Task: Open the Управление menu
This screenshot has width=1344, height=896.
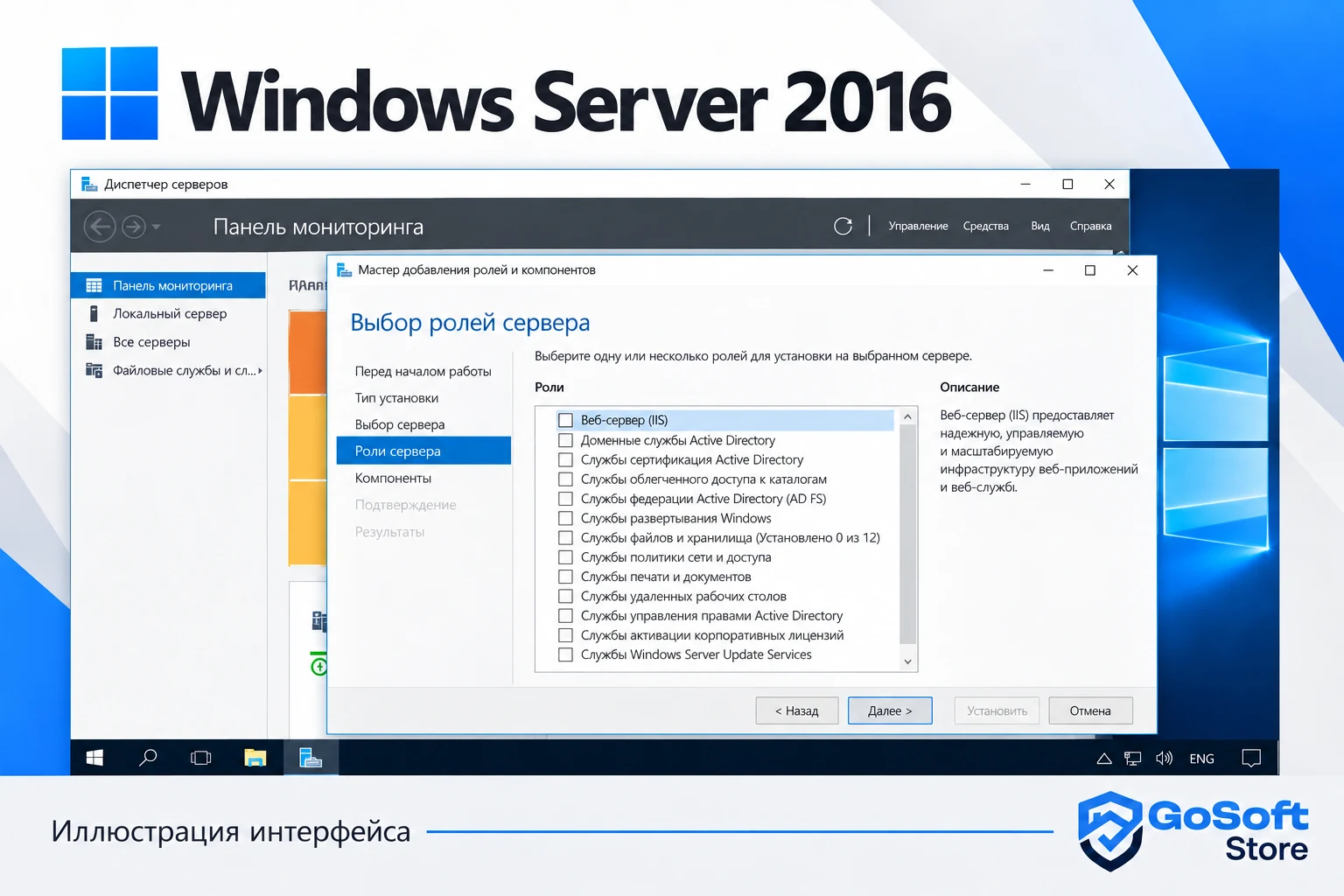Action: (x=918, y=226)
